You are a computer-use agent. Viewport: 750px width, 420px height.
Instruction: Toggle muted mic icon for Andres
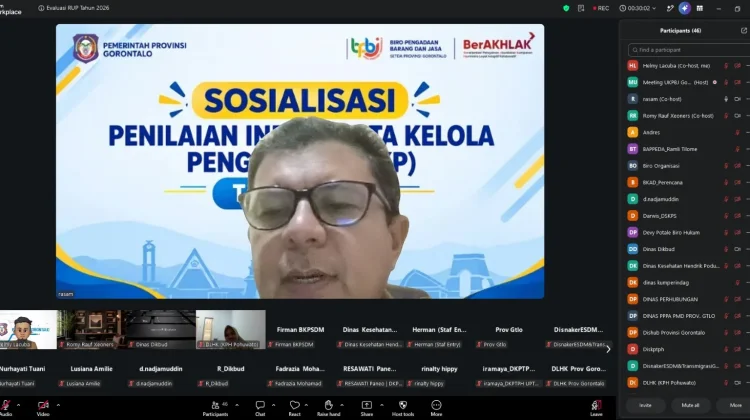click(737, 133)
